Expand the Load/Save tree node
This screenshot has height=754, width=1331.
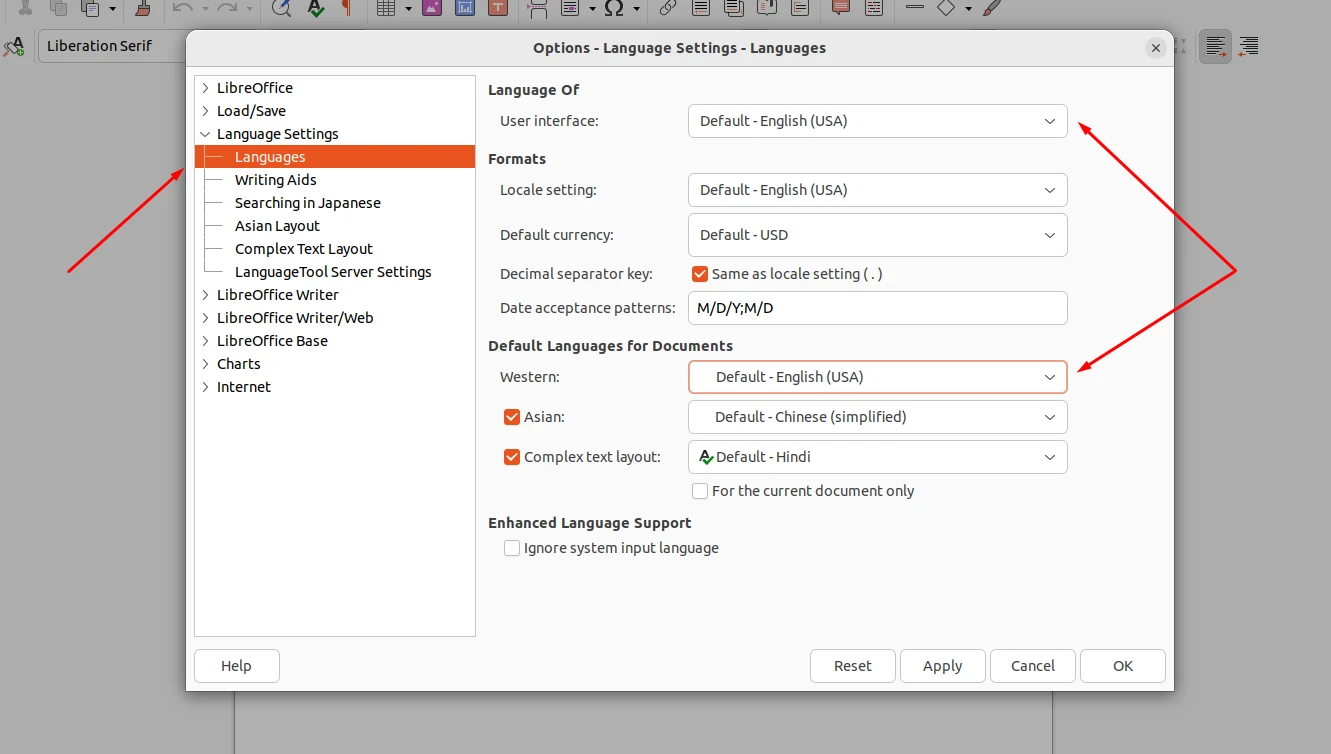[206, 111]
